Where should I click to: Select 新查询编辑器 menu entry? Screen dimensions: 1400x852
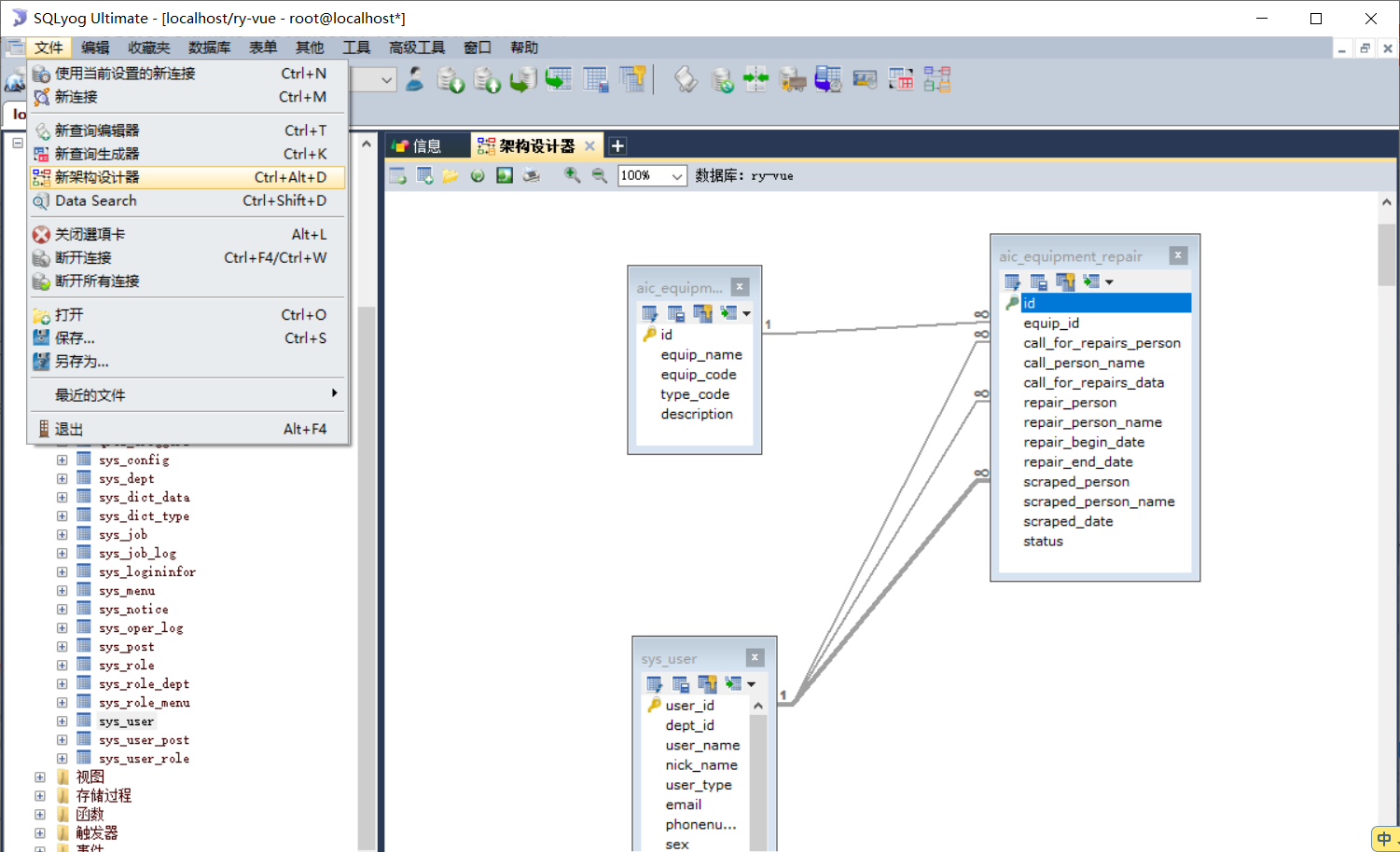pos(187,131)
